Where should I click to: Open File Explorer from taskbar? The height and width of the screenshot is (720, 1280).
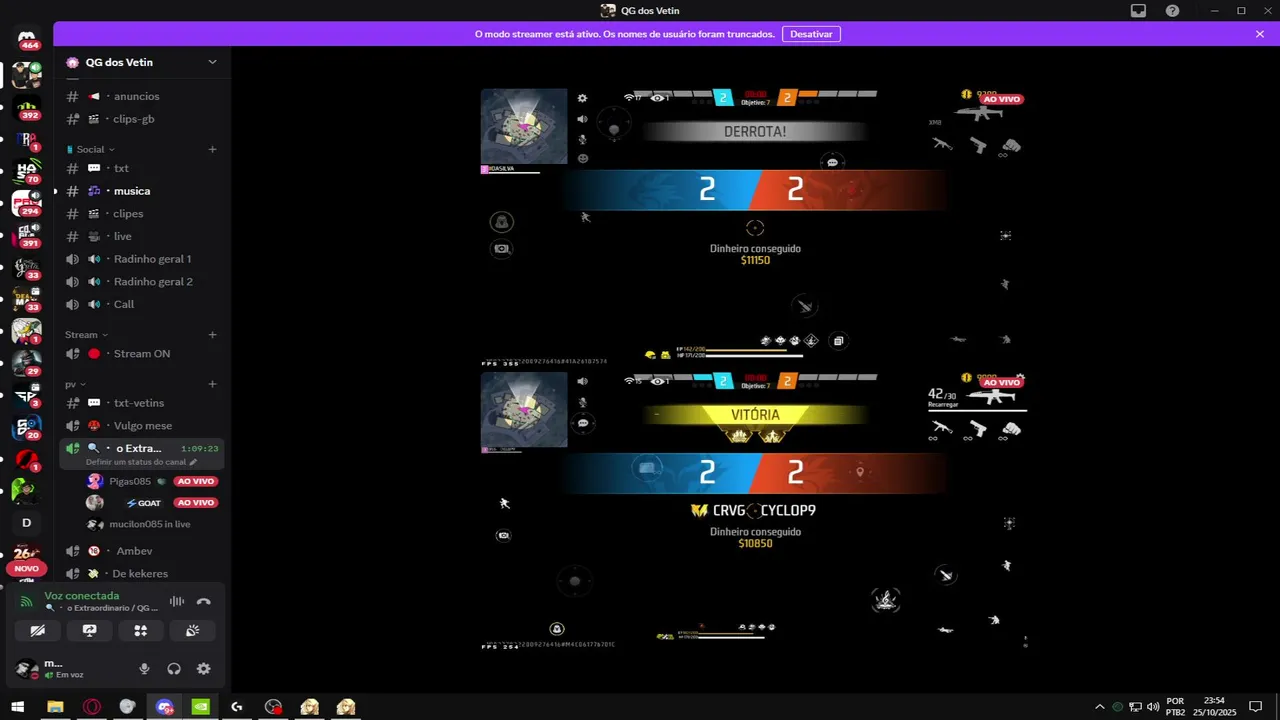(55, 707)
